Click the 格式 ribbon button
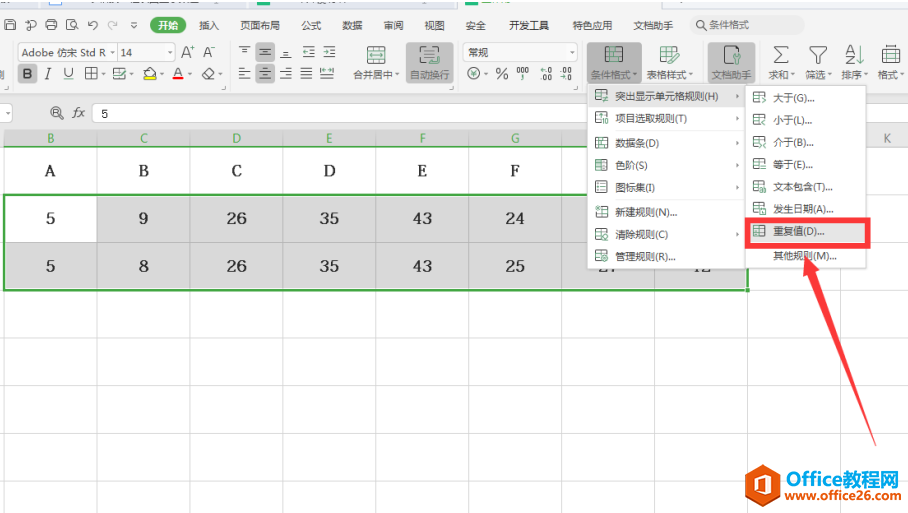The height and width of the screenshot is (513, 908). tap(891, 63)
